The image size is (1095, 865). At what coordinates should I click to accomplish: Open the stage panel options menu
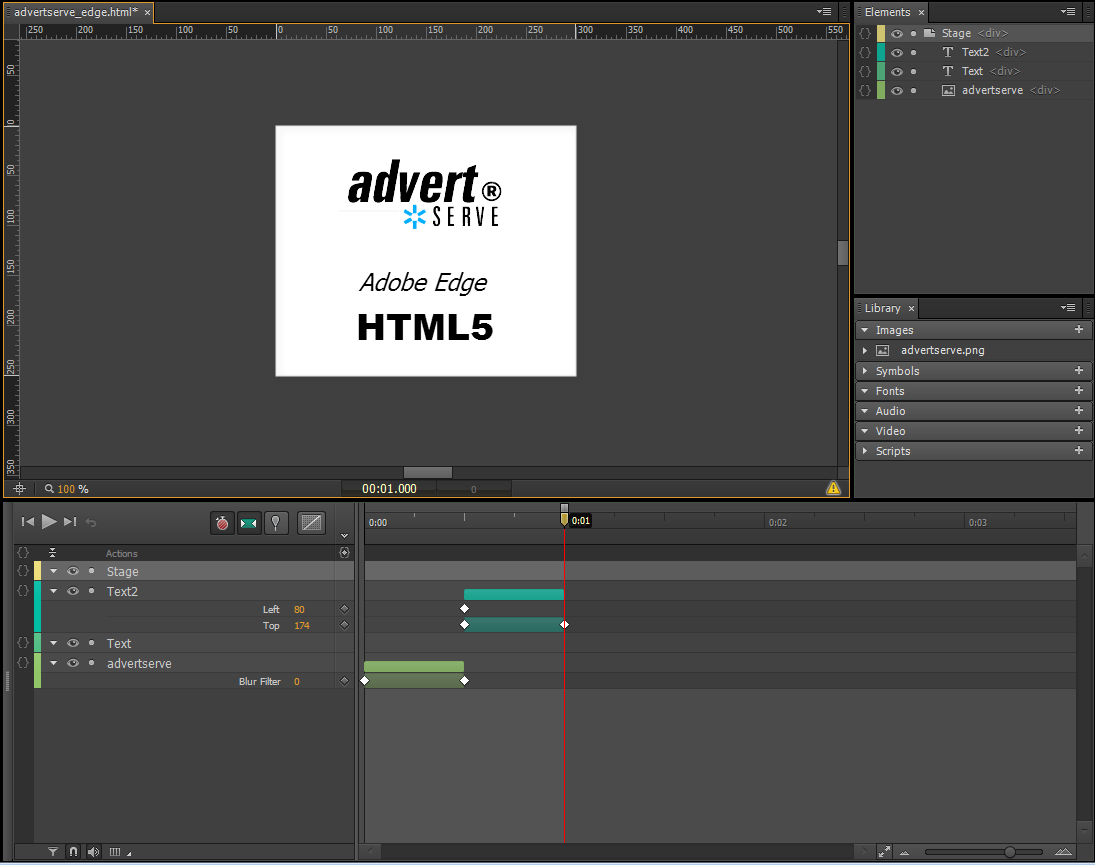824,11
